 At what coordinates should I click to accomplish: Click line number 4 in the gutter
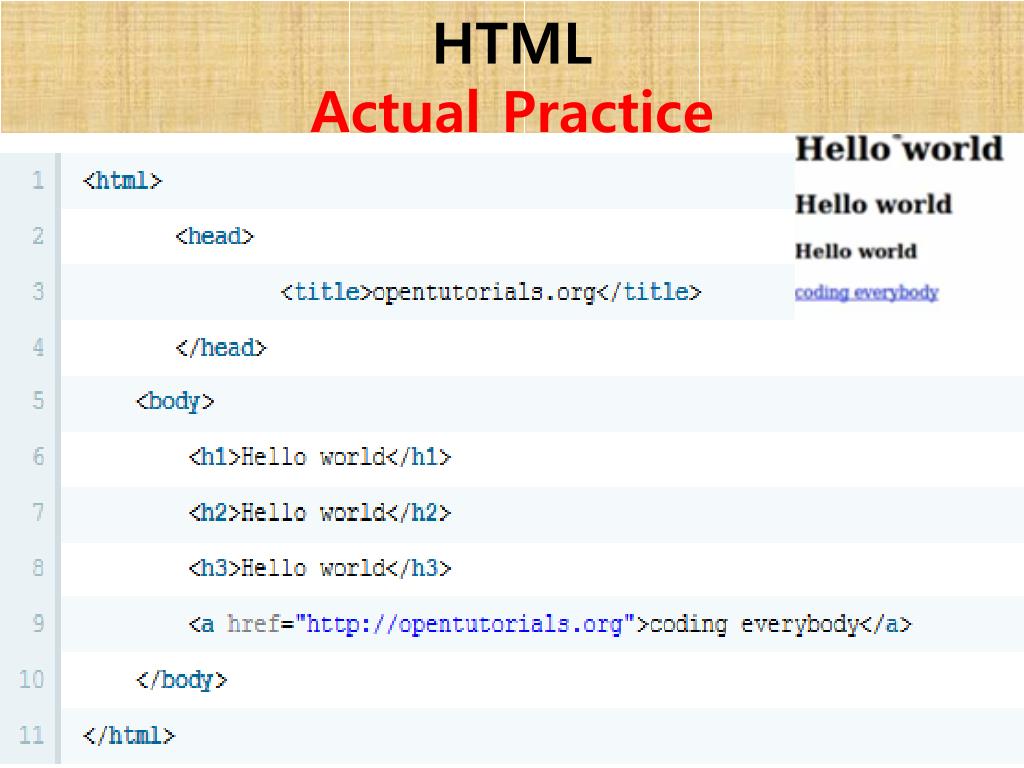[38, 347]
